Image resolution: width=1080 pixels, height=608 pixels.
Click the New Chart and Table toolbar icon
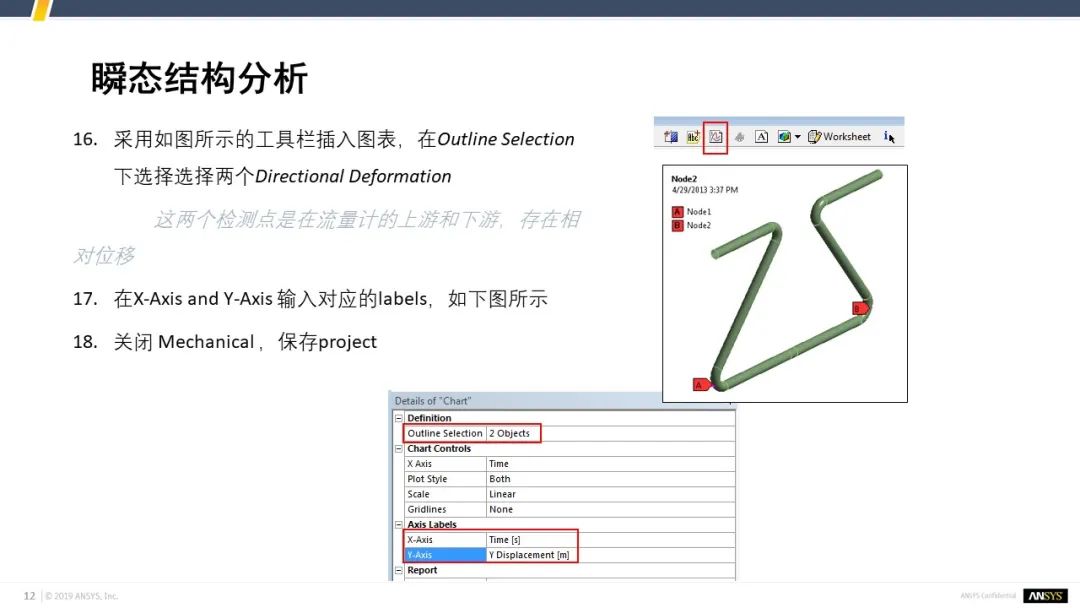716,137
